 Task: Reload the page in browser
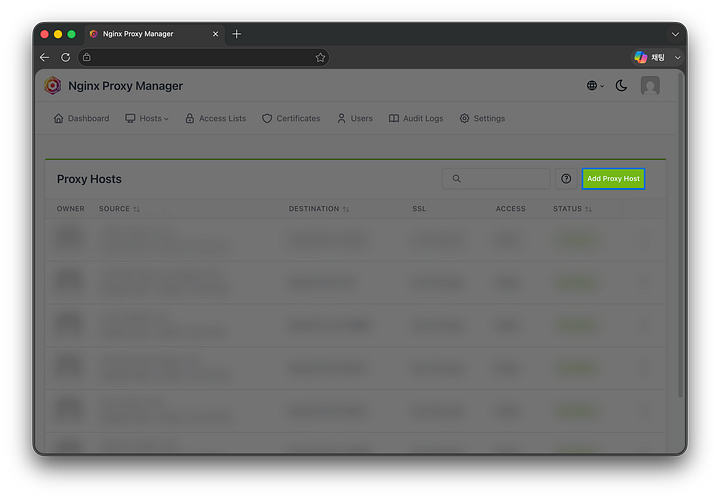[x=66, y=57]
